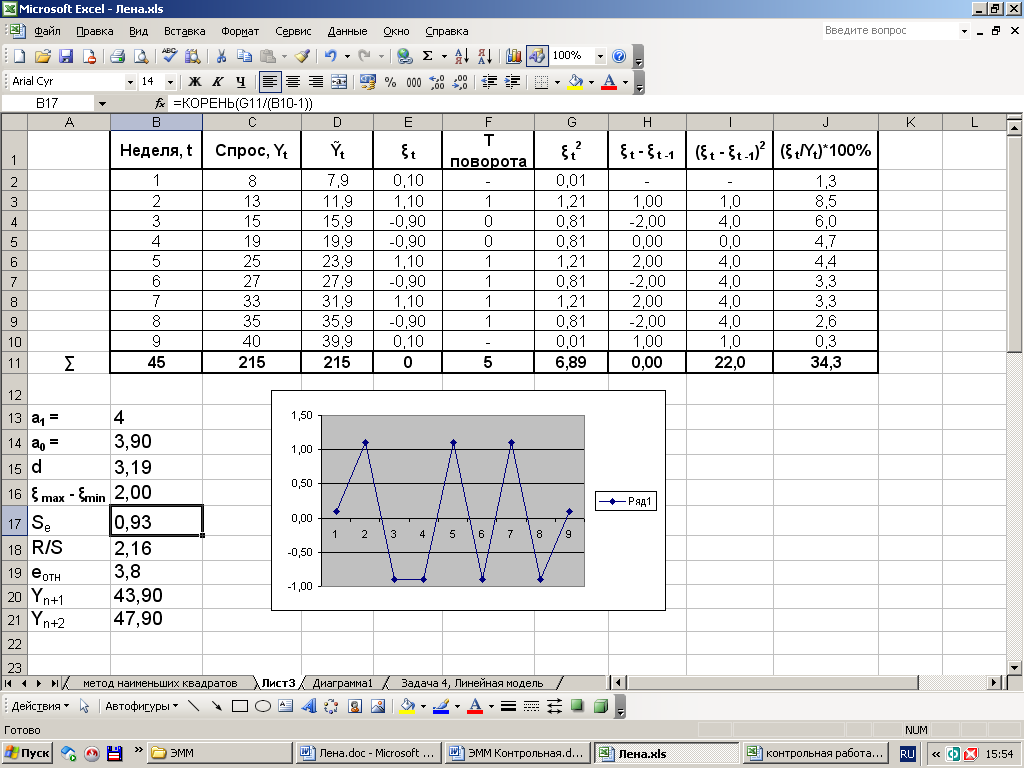Screen dimensions: 1024x768
Task: Click the AutoSum sigma icon
Action: (x=429, y=57)
